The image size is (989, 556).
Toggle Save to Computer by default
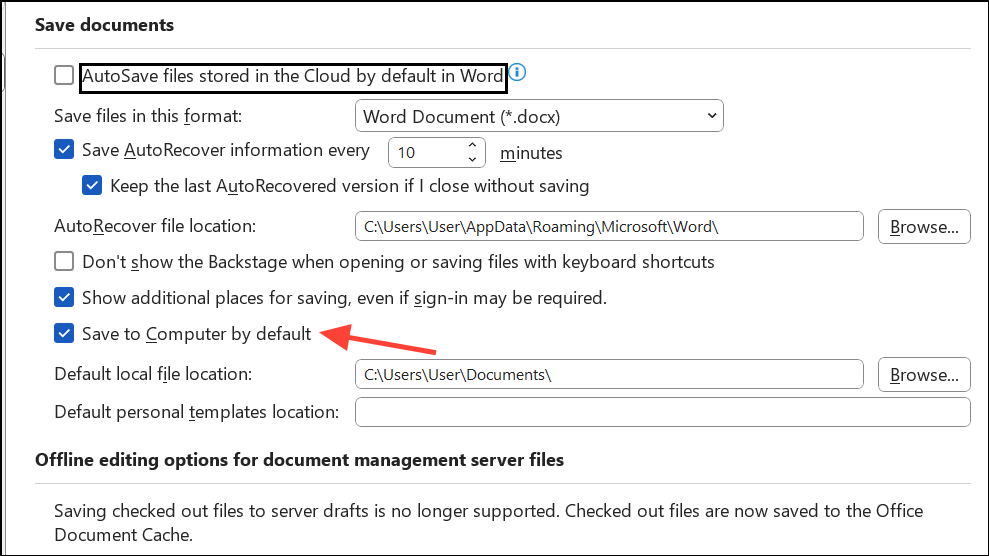click(64, 333)
